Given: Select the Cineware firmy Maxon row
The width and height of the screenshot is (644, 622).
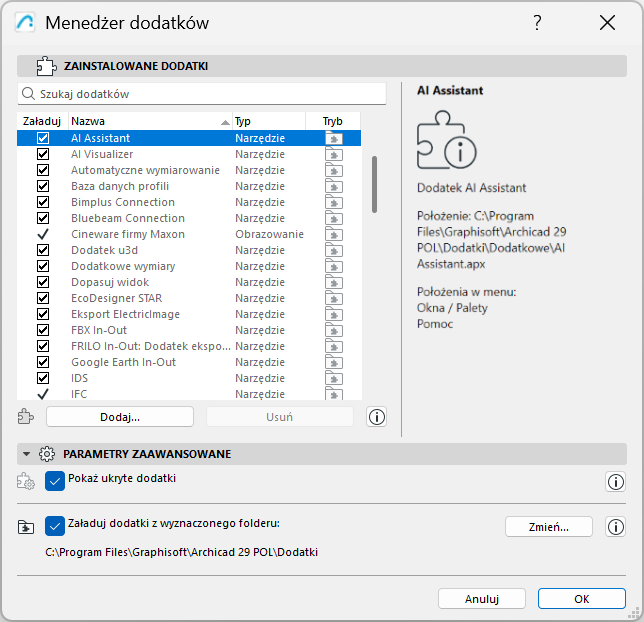Looking at the screenshot, I should pos(189,234).
